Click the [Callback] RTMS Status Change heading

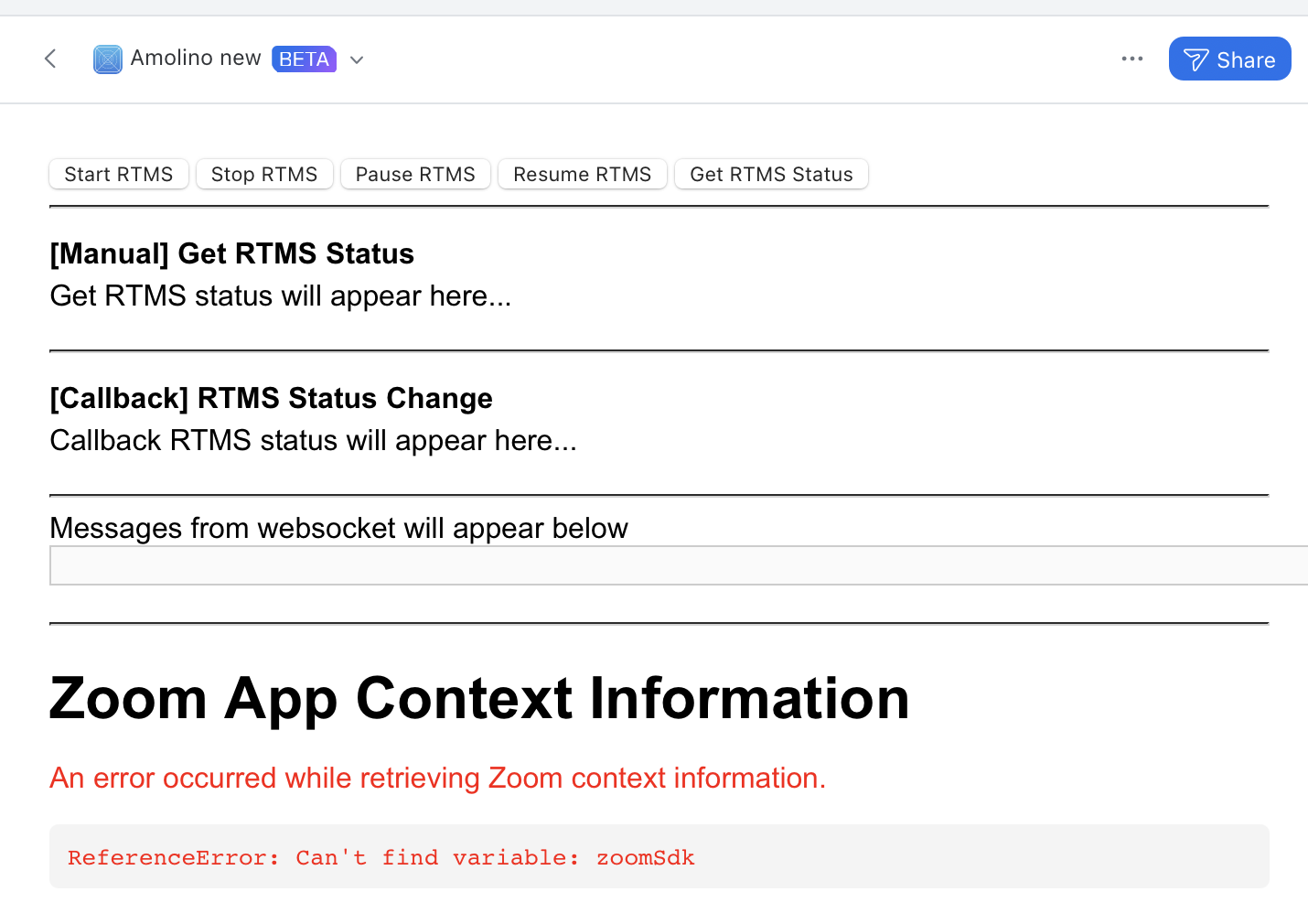click(x=272, y=398)
